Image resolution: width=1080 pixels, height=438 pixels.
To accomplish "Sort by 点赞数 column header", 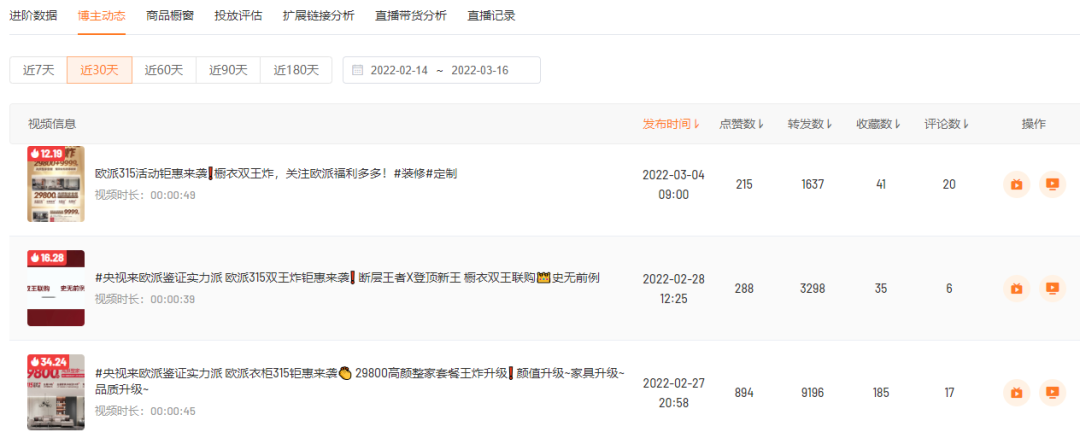I will [x=742, y=124].
